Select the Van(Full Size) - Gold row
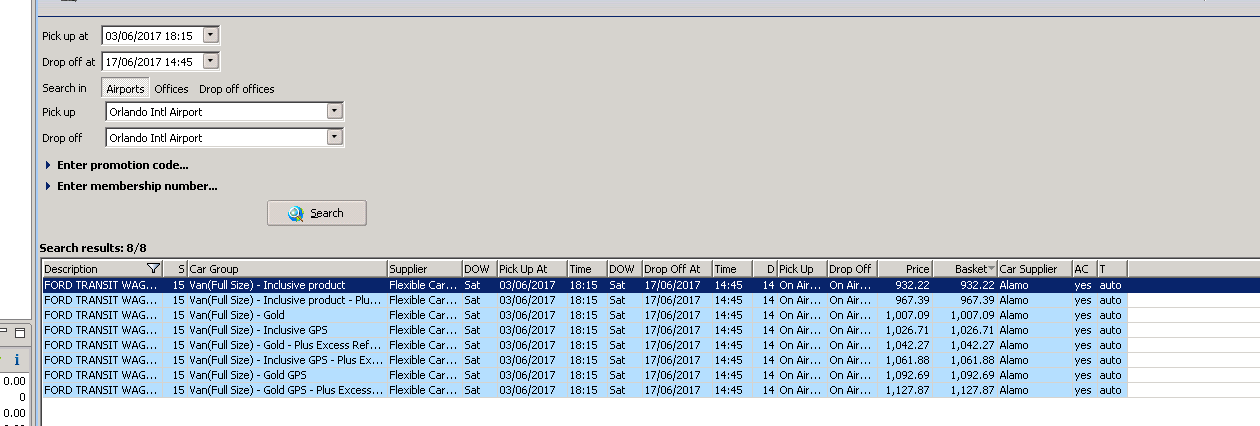Image resolution: width=1260 pixels, height=426 pixels. pyautogui.click(x=584, y=315)
